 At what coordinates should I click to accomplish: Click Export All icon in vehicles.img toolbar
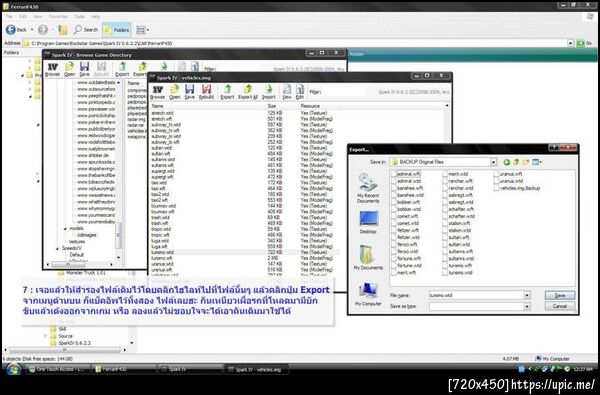pyautogui.click(x=248, y=92)
